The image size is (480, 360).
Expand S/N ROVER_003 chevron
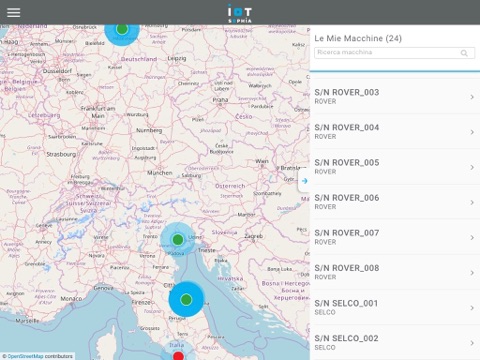click(472, 97)
